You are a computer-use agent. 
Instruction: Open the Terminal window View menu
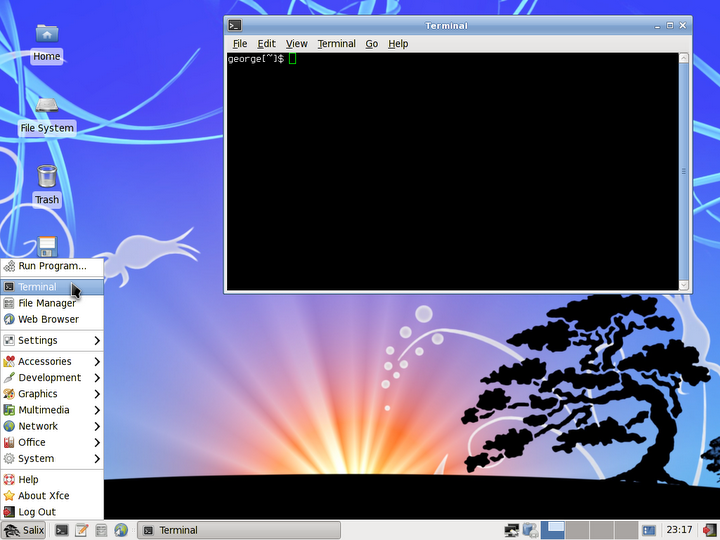[x=296, y=44]
